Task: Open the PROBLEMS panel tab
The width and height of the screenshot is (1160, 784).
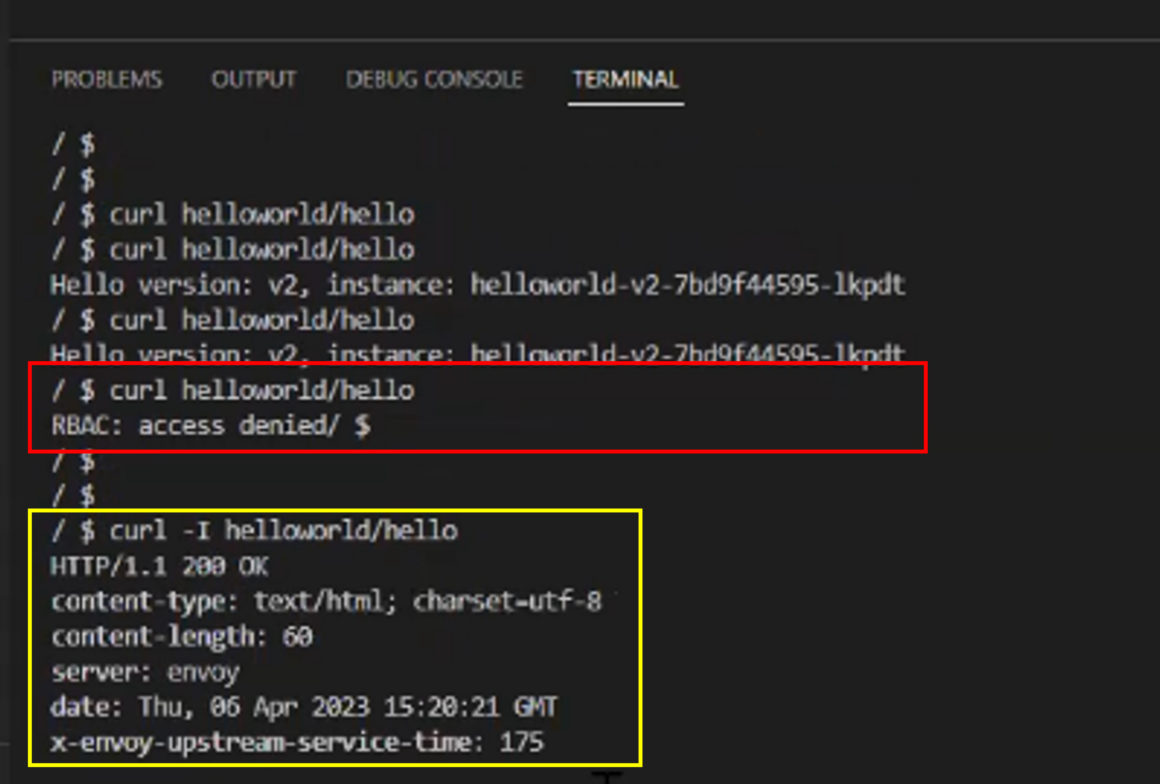Action: point(106,80)
